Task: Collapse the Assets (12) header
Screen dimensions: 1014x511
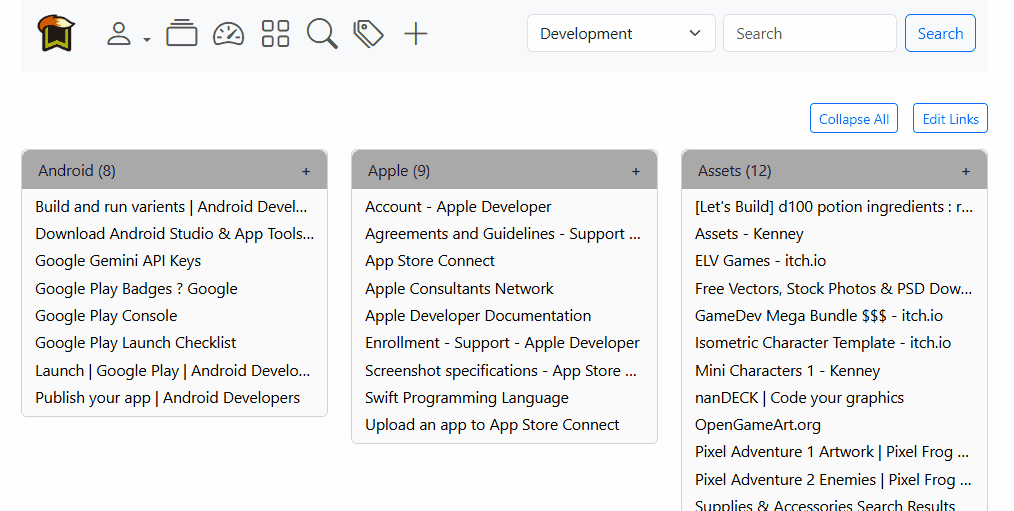Action: [x=735, y=171]
